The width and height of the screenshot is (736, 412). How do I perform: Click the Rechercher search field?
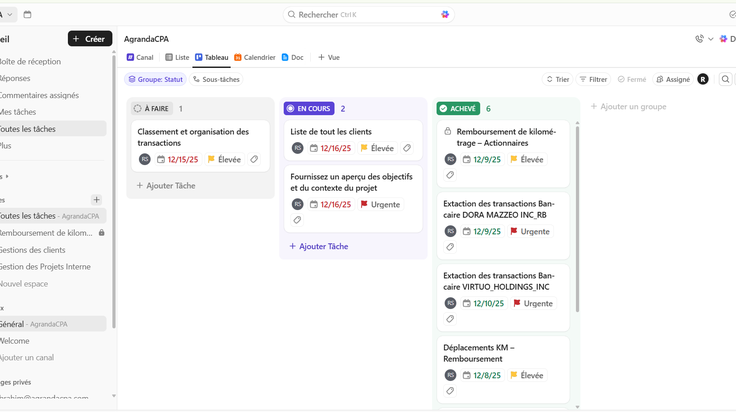coord(368,15)
